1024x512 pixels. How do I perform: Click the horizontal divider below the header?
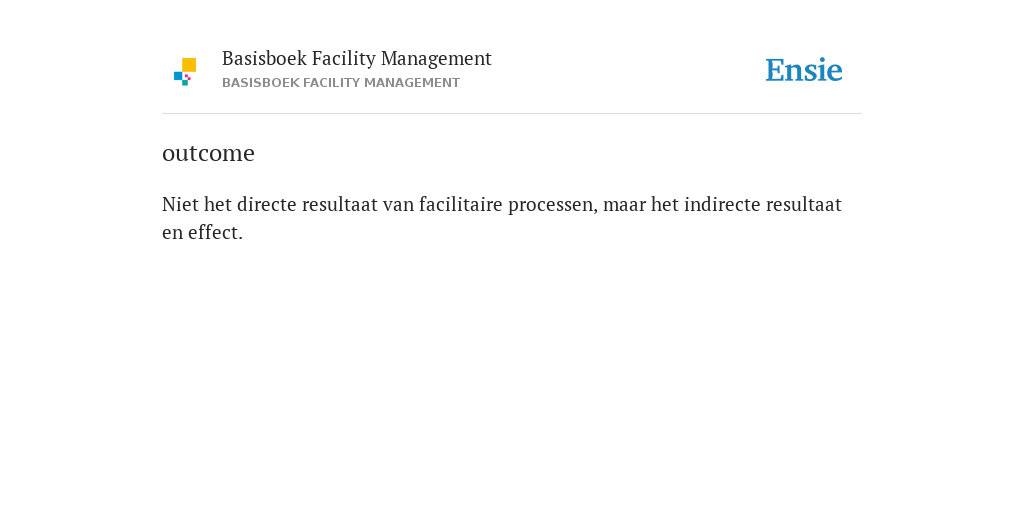(512, 114)
